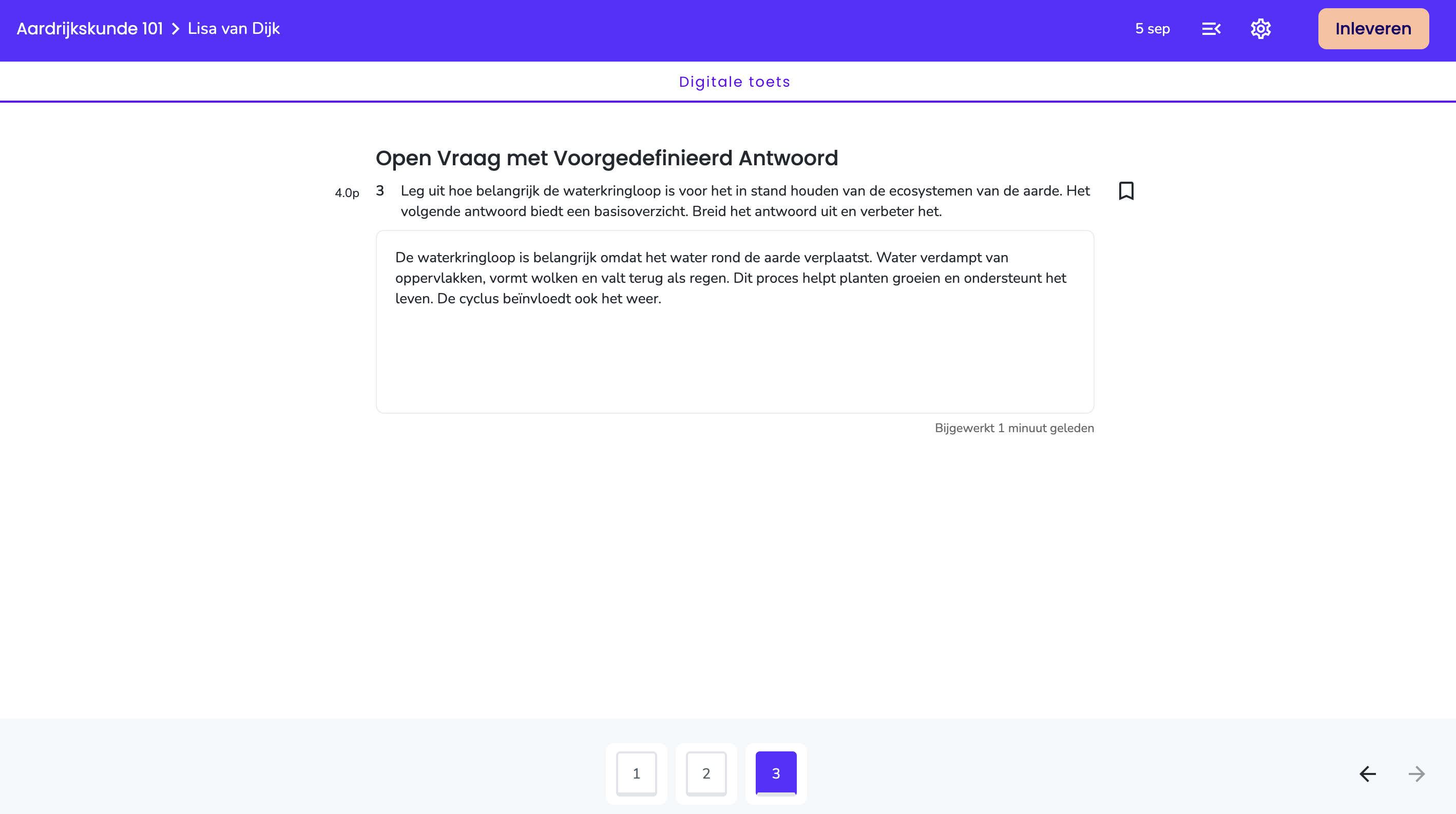Click the bookmark icon for question 3
Viewport: 1456px width, 814px height.
1126,190
